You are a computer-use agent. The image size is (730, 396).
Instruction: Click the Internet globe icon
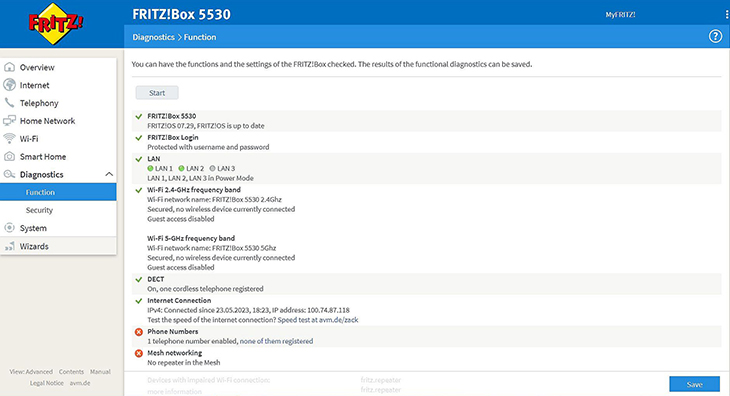pyautogui.click(x=9, y=85)
